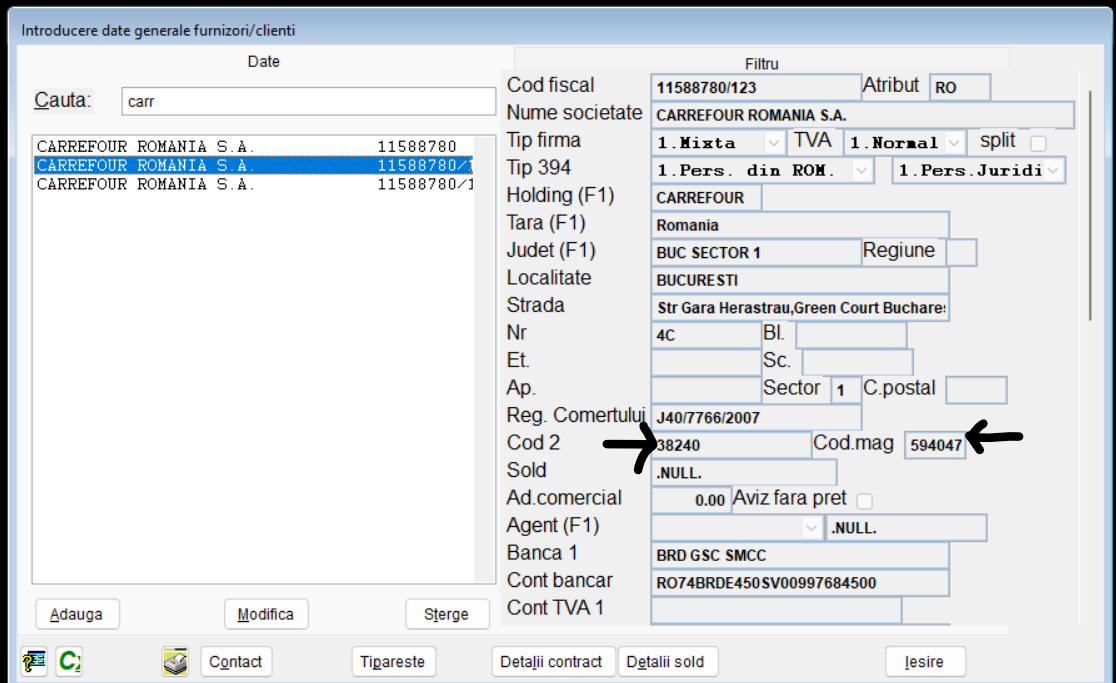Click the Cod 2 field with 38240
This screenshot has width=1116, height=683.
coord(731,445)
